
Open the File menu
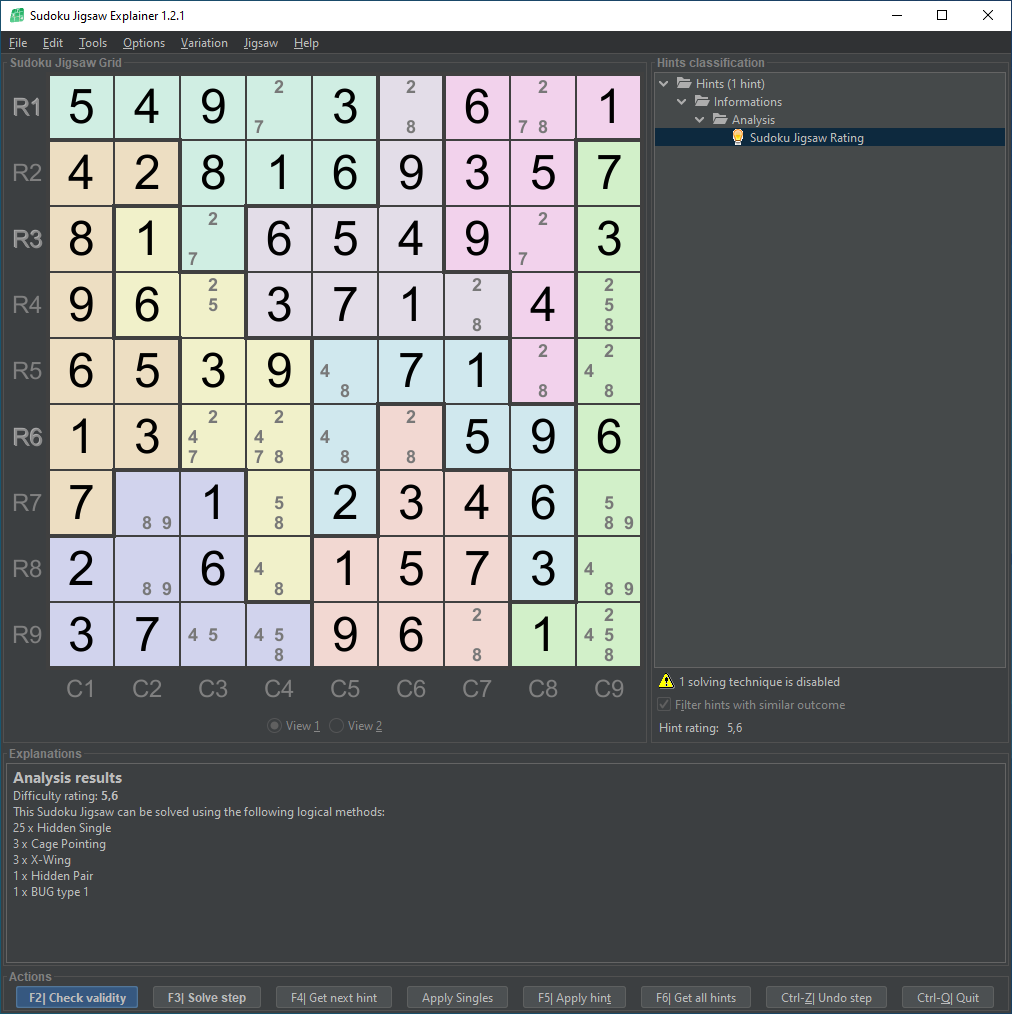click(x=18, y=43)
